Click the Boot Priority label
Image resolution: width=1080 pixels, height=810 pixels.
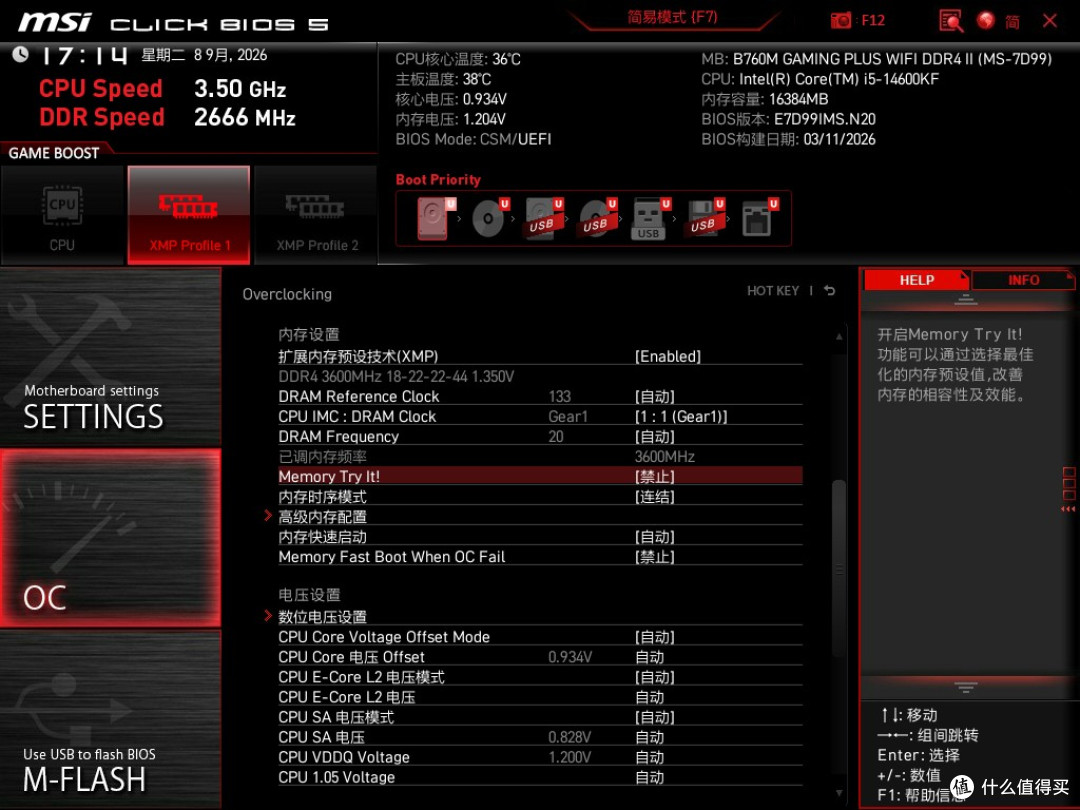(x=438, y=180)
